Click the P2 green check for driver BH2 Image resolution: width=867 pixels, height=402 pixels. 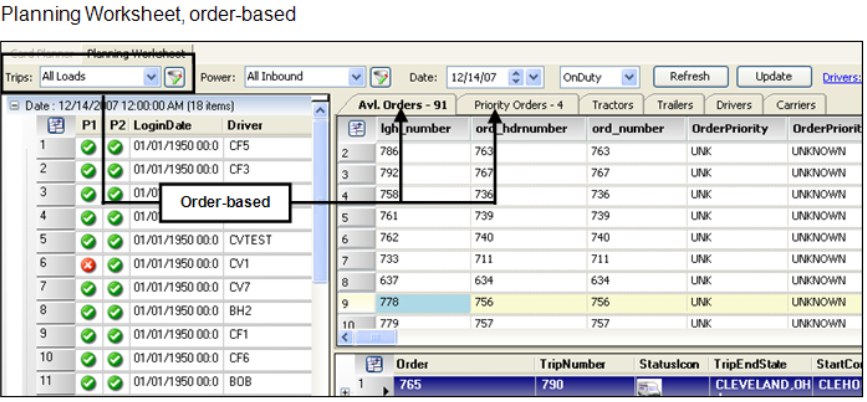click(x=115, y=312)
